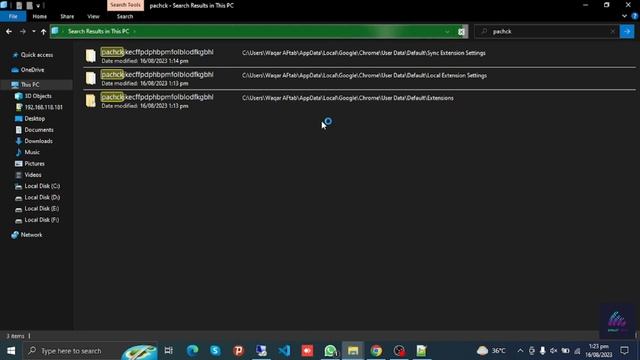The width and height of the screenshot is (640, 360).
Task: Click the taskbar Type here to search box
Action: pyautogui.click(x=91, y=351)
